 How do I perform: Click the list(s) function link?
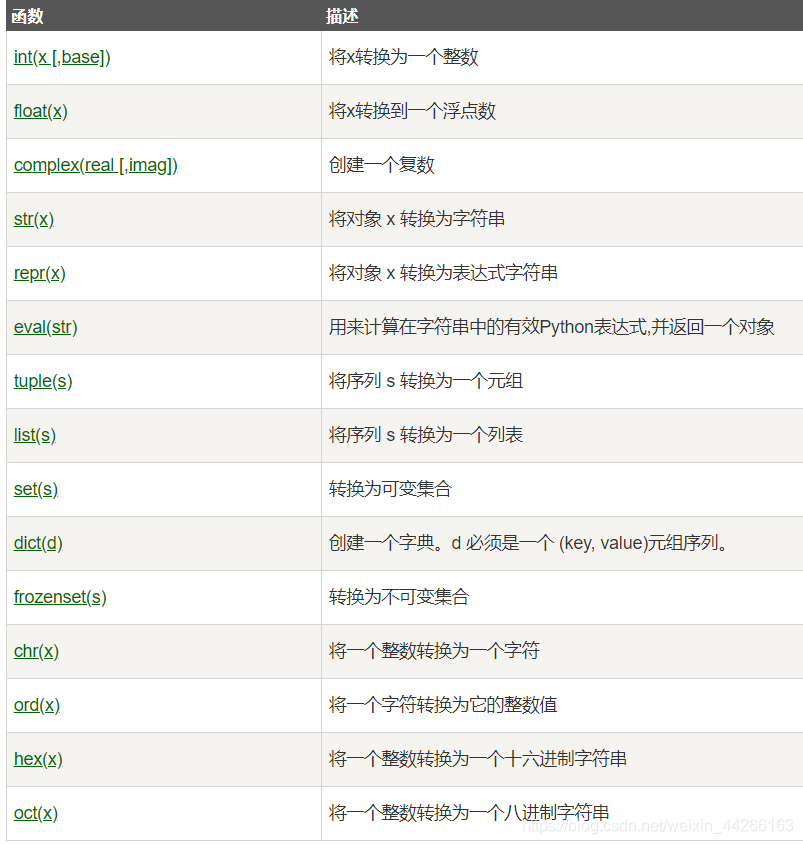click(35, 435)
